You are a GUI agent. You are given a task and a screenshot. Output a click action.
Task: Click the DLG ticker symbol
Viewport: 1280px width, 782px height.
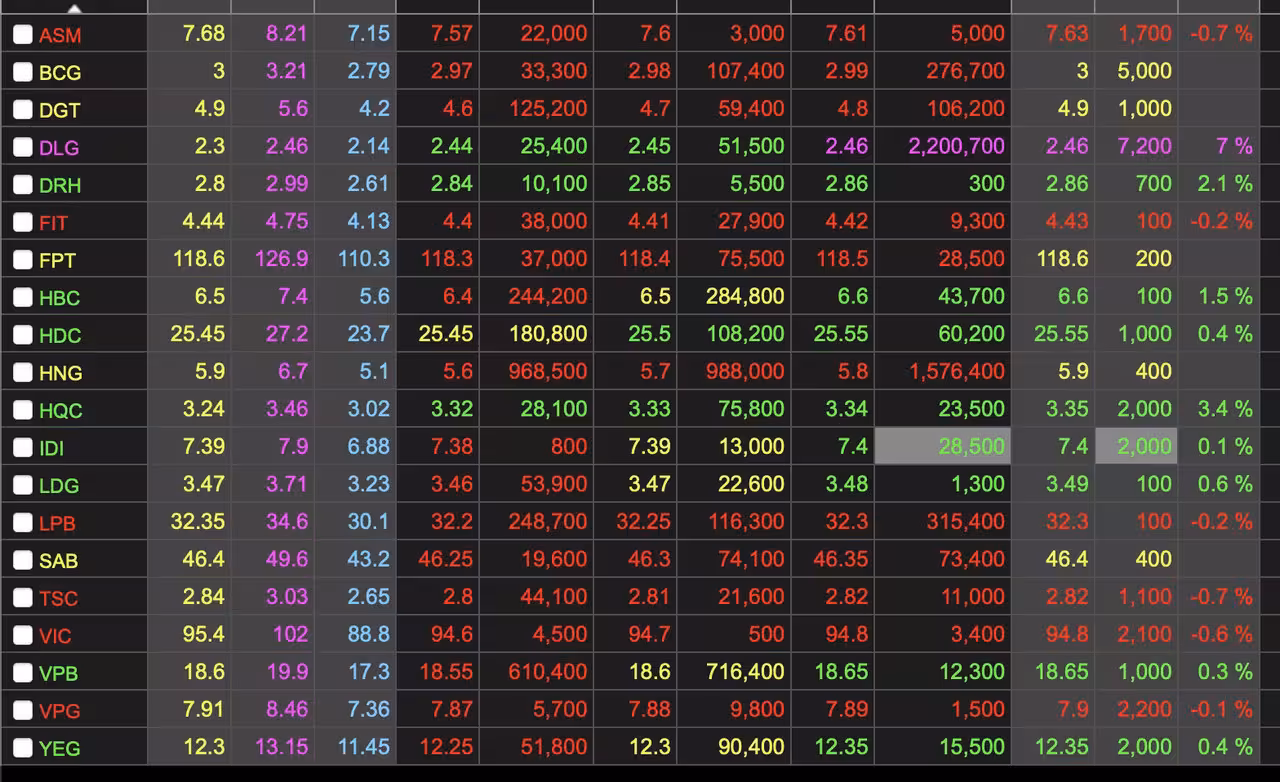tap(59, 148)
